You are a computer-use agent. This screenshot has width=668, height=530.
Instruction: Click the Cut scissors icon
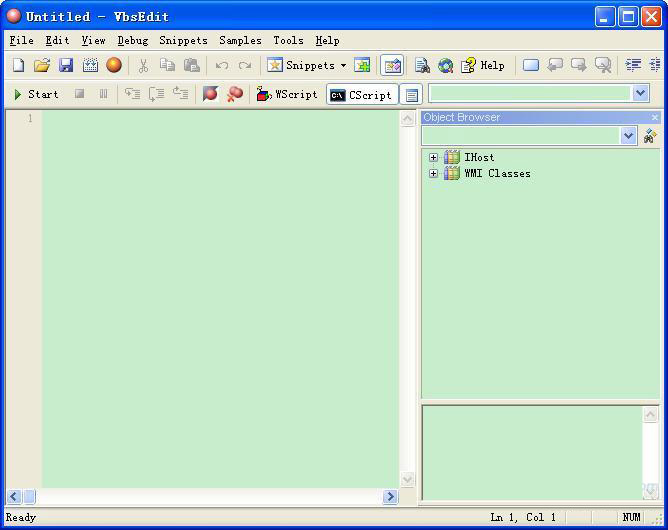(x=143, y=65)
